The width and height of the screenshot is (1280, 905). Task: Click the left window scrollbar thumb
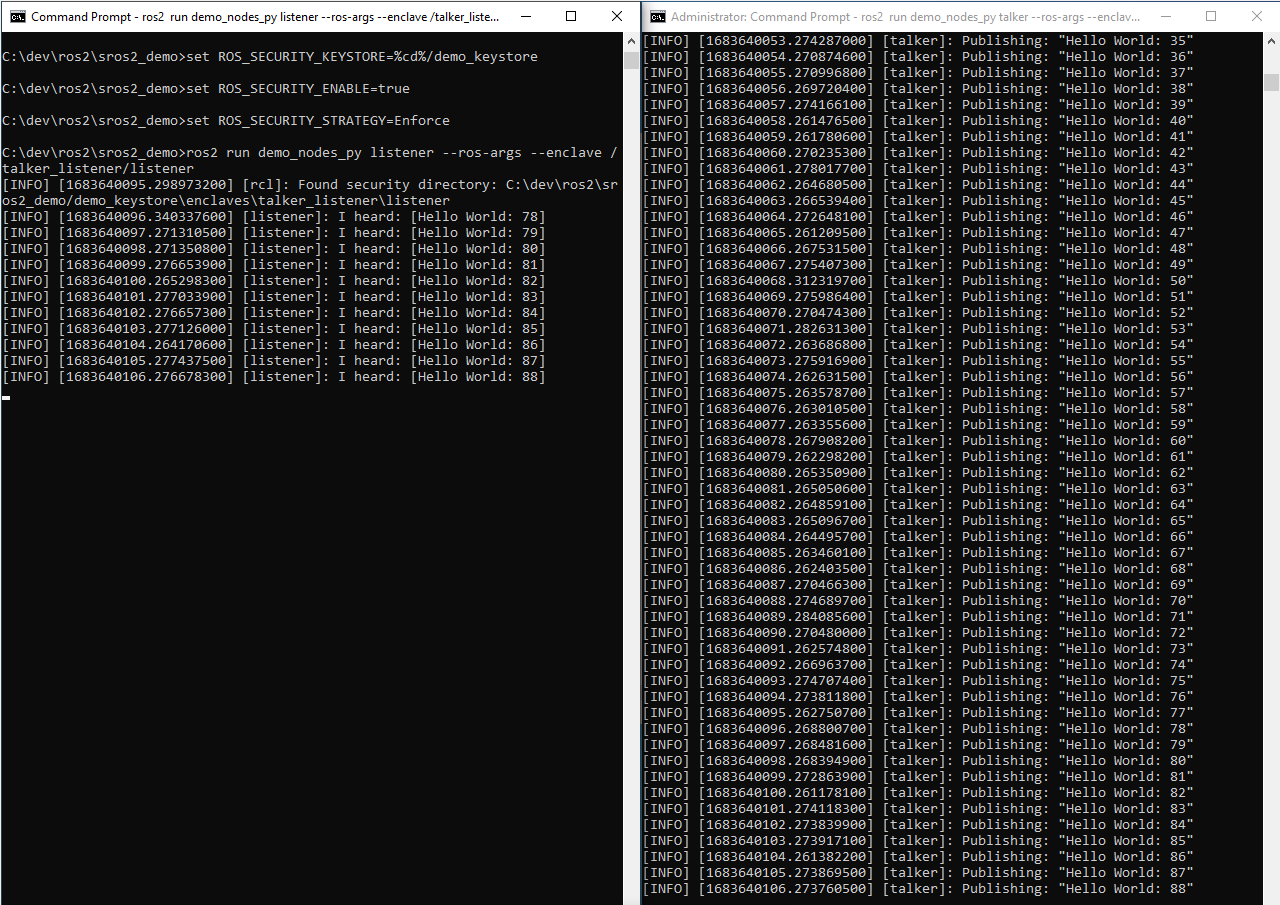631,62
